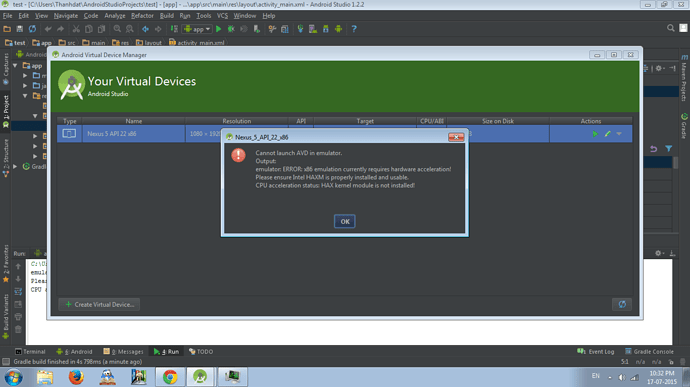
Task: Expand the Gradle Scripts tree node
Action: tap(15, 166)
